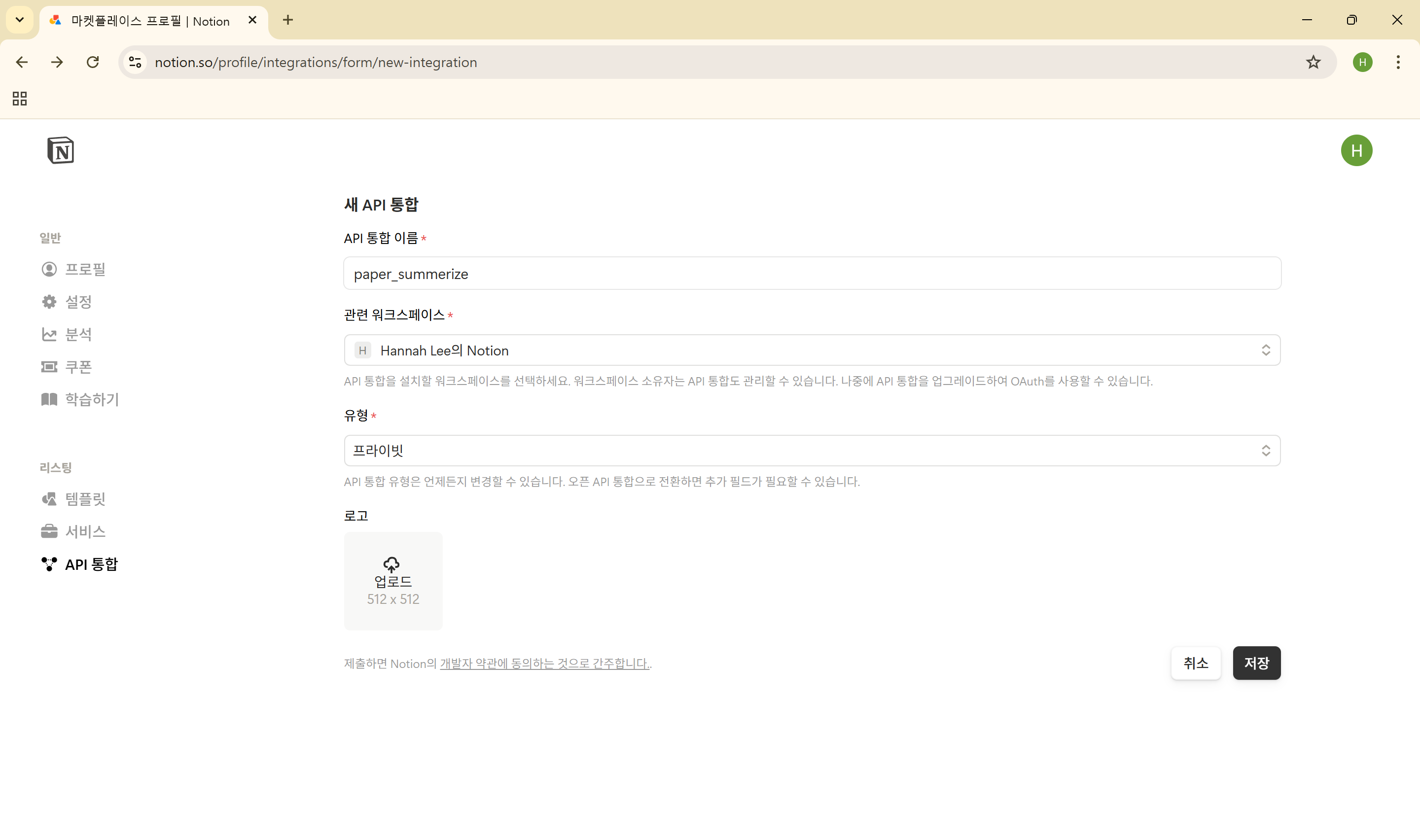Image resolution: width=1420 pixels, height=840 pixels.
Task: Bookmark this page with the star icon
Action: point(1313,62)
